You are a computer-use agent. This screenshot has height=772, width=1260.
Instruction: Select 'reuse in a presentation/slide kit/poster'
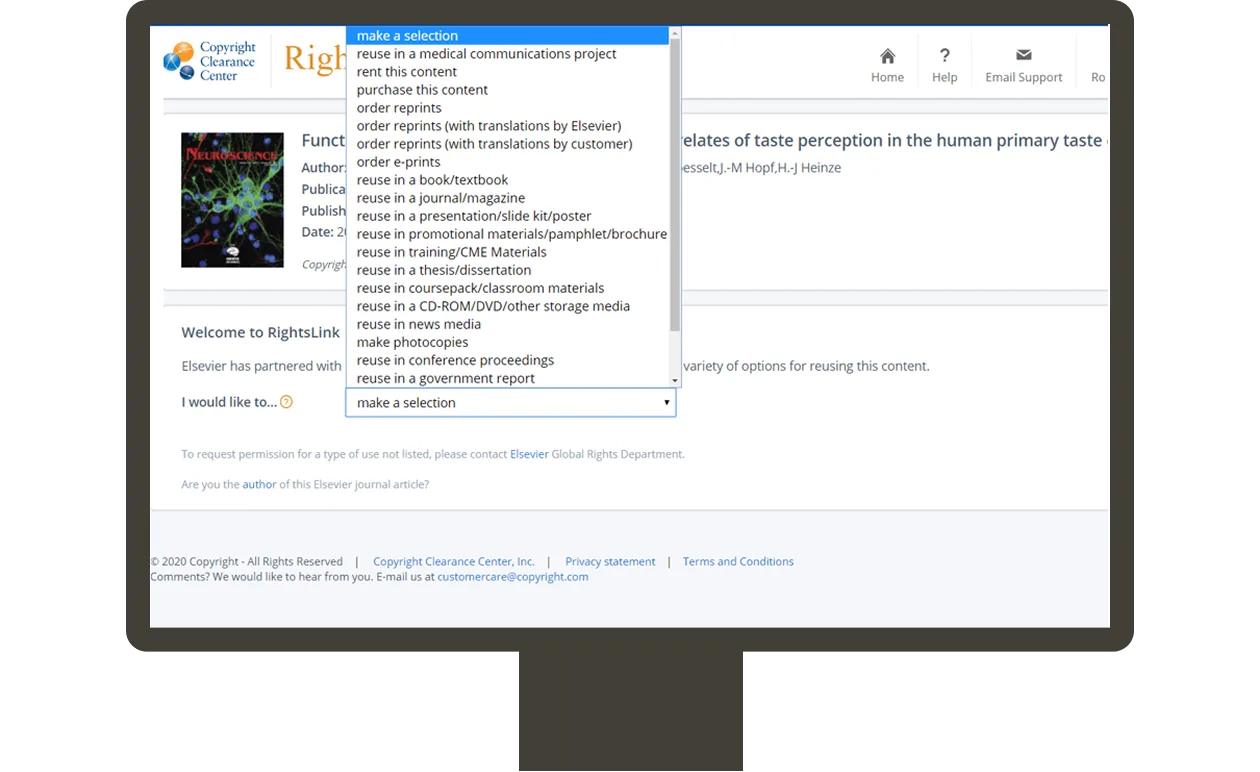tap(507, 216)
